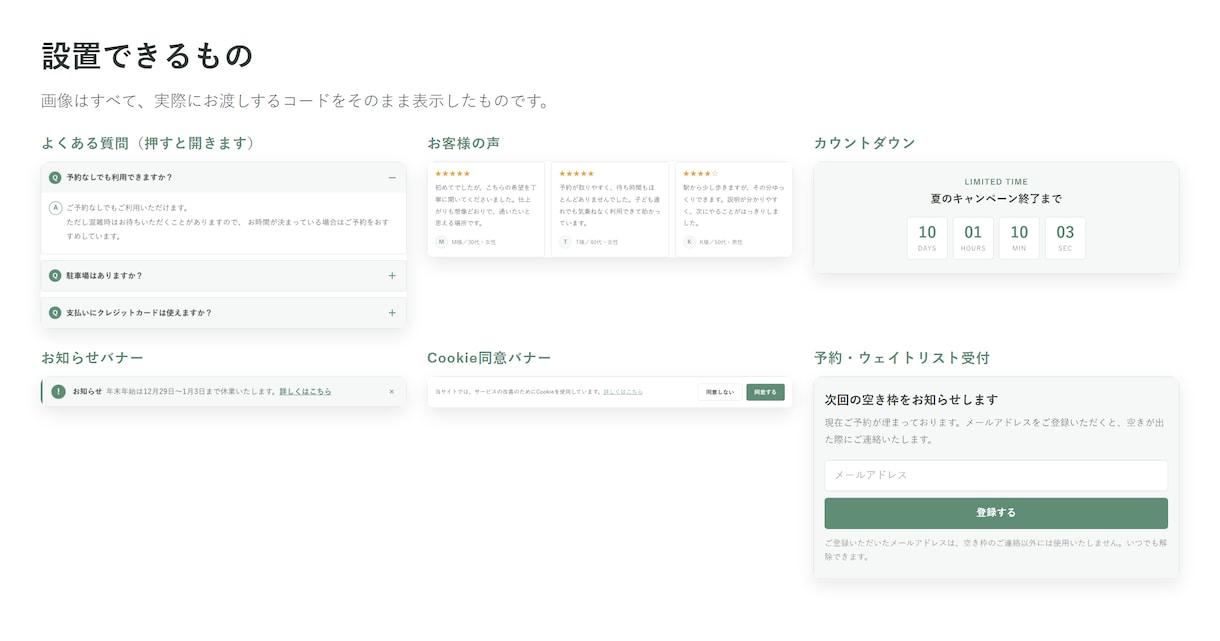Collapse the 予約なしでも利用できますか？ question
This screenshot has width=1220, height=641.
click(x=223, y=177)
